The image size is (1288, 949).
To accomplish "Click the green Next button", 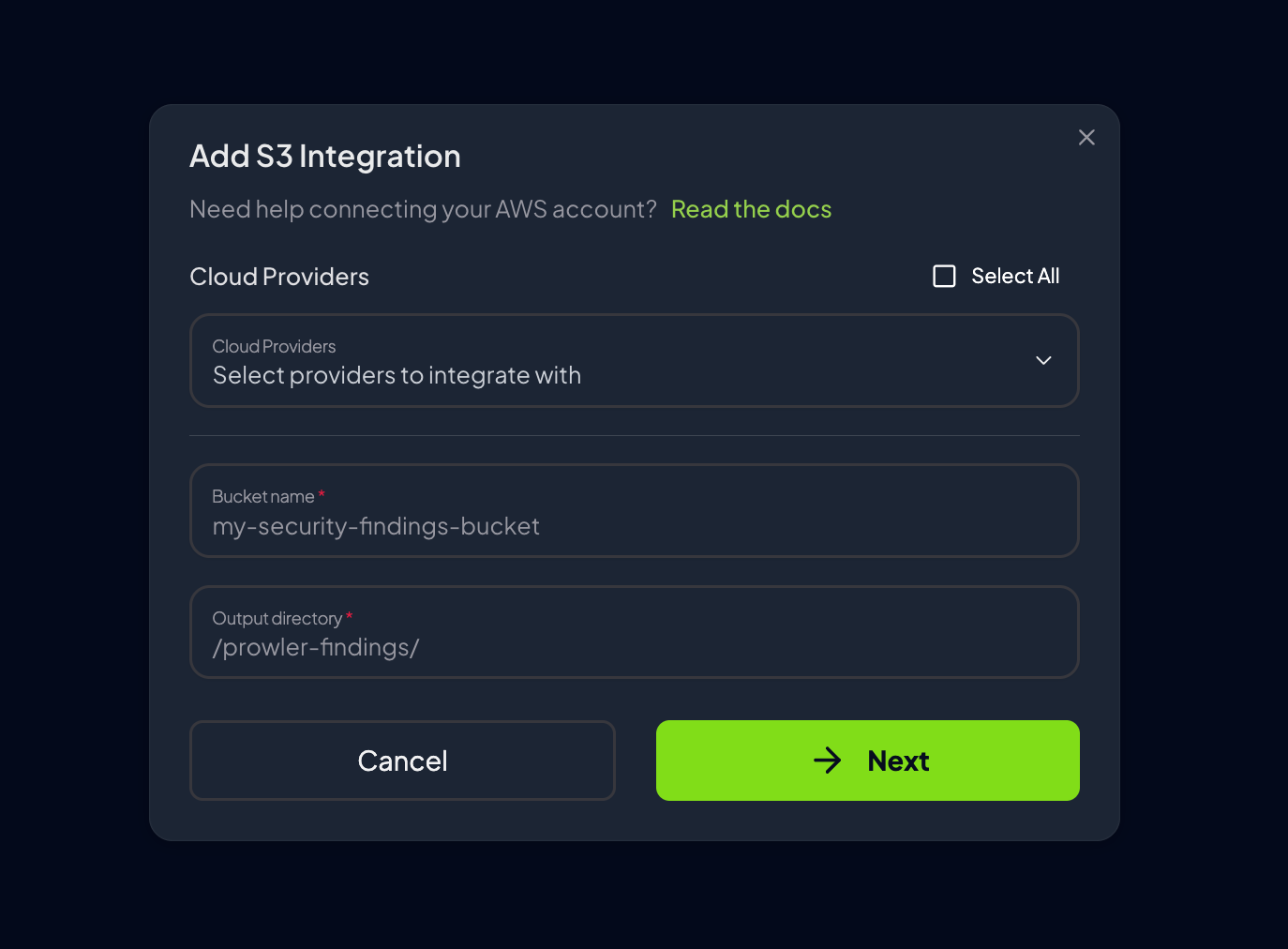I will tap(867, 761).
